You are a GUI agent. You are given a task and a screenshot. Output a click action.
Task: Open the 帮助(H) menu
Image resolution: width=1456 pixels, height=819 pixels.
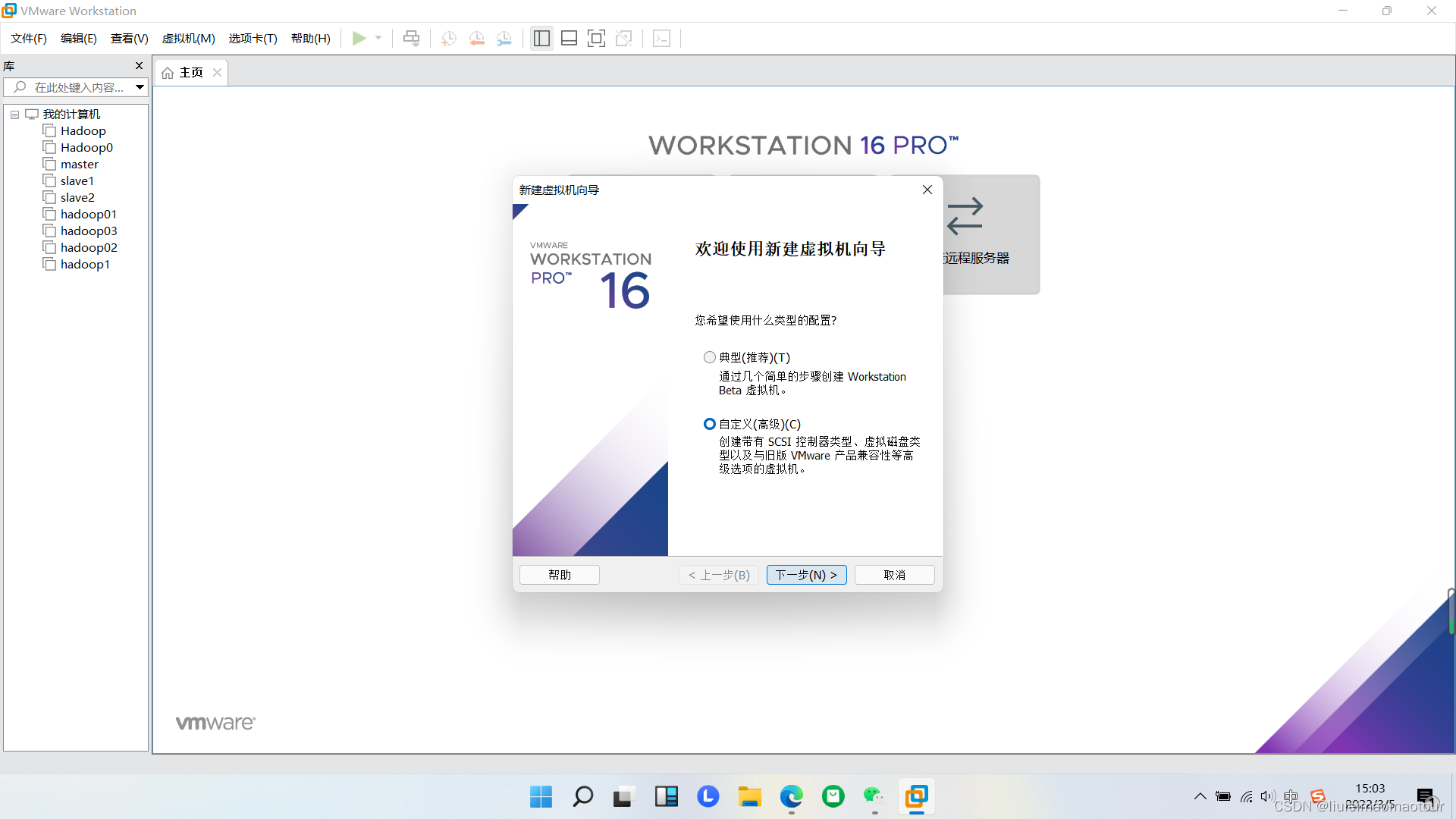311,38
